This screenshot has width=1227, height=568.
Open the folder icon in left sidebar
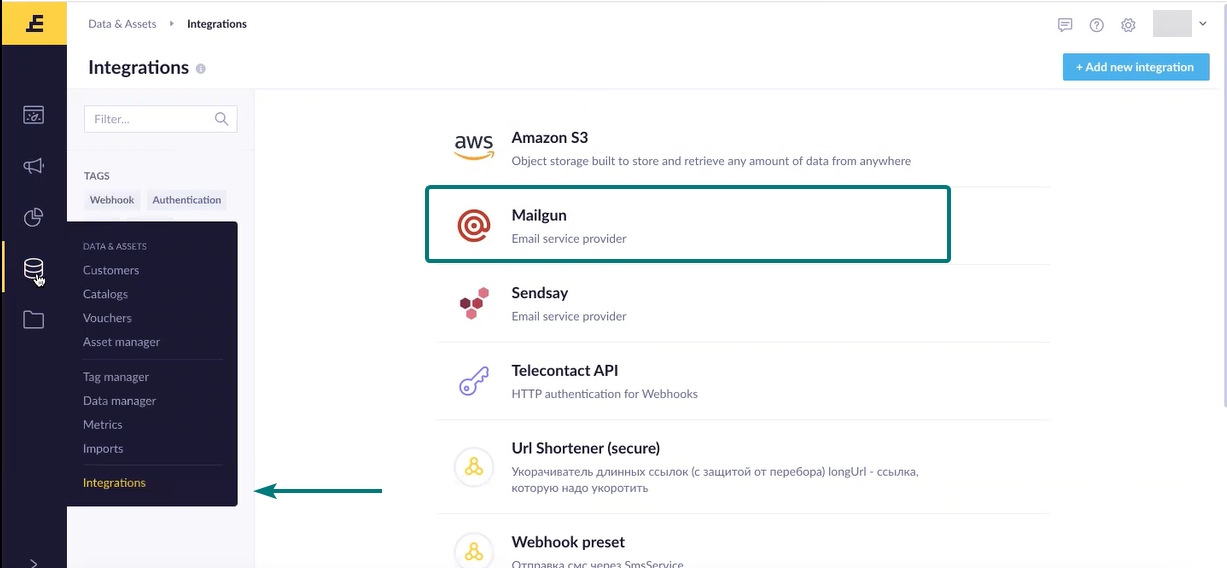[33, 320]
